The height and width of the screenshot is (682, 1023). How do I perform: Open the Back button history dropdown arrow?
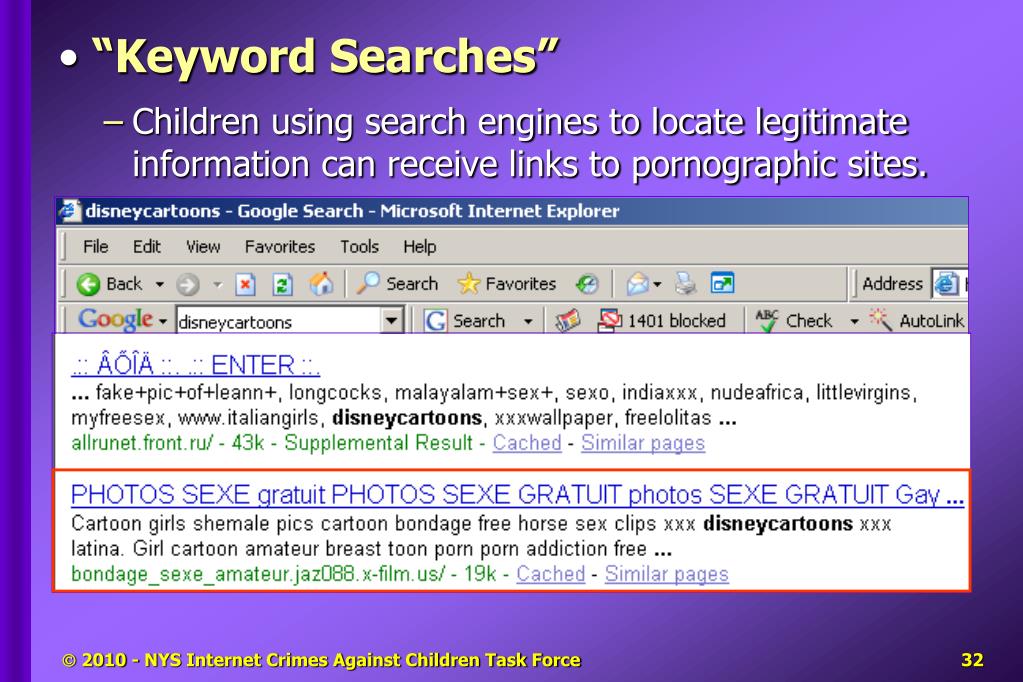coord(159,284)
